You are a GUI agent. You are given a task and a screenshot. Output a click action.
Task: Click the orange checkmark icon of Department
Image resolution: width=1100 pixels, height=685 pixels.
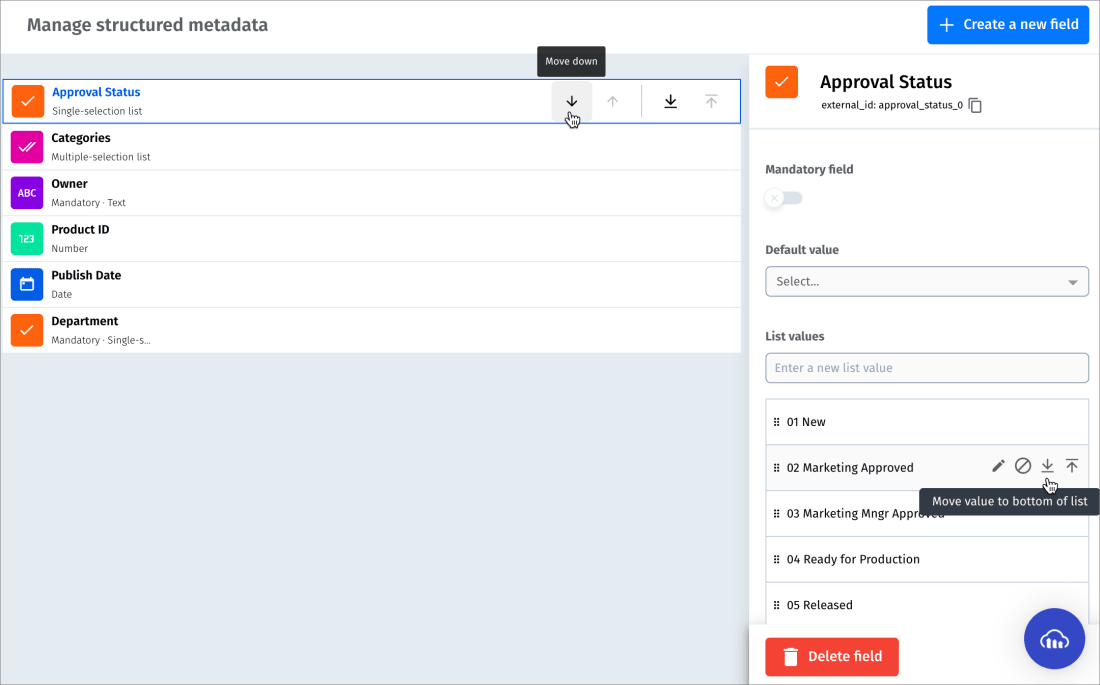pos(27,330)
